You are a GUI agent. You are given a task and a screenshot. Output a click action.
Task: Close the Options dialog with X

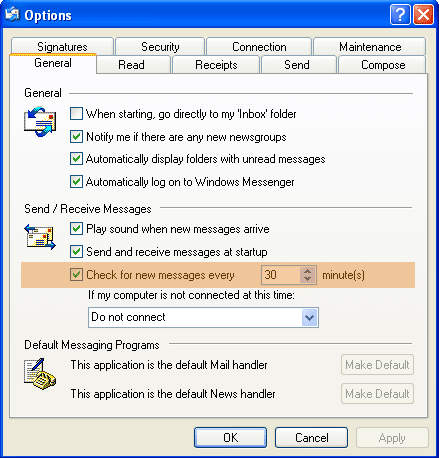point(423,15)
